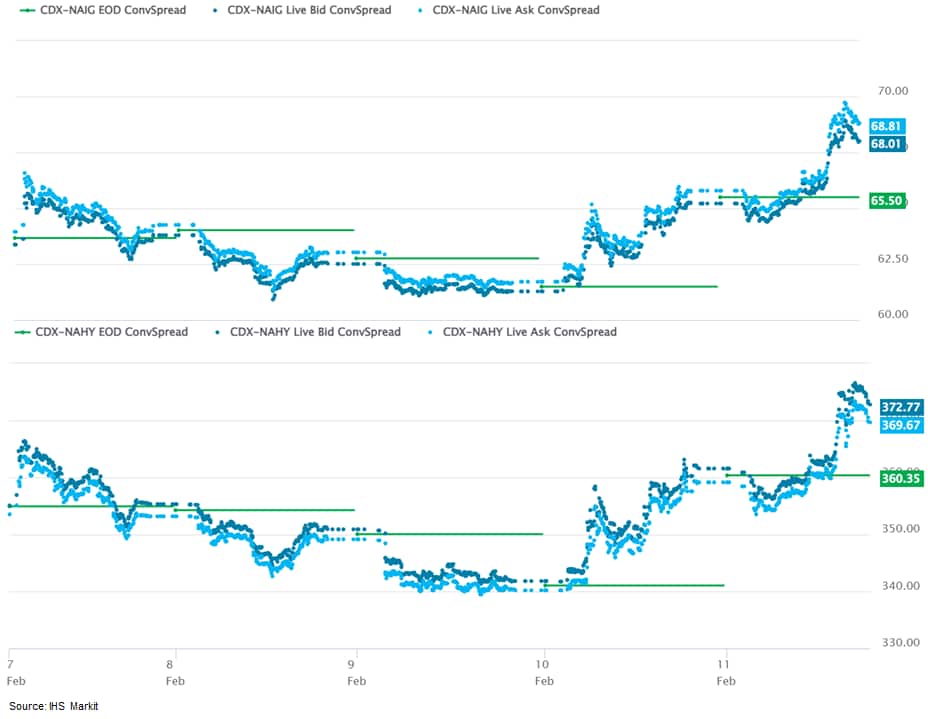Image resolution: width=928 pixels, height=719 pixels.
Task: Click the 68.01 live bid value tag
Action: coord(887,144)
